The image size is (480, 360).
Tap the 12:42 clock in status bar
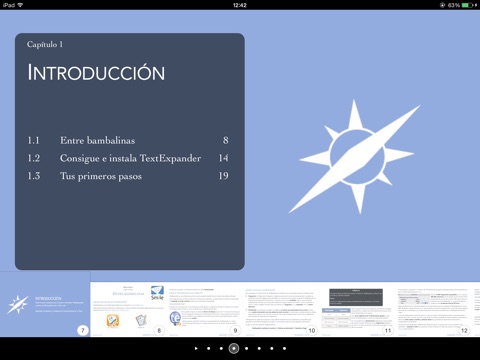[x=240, y=5]
